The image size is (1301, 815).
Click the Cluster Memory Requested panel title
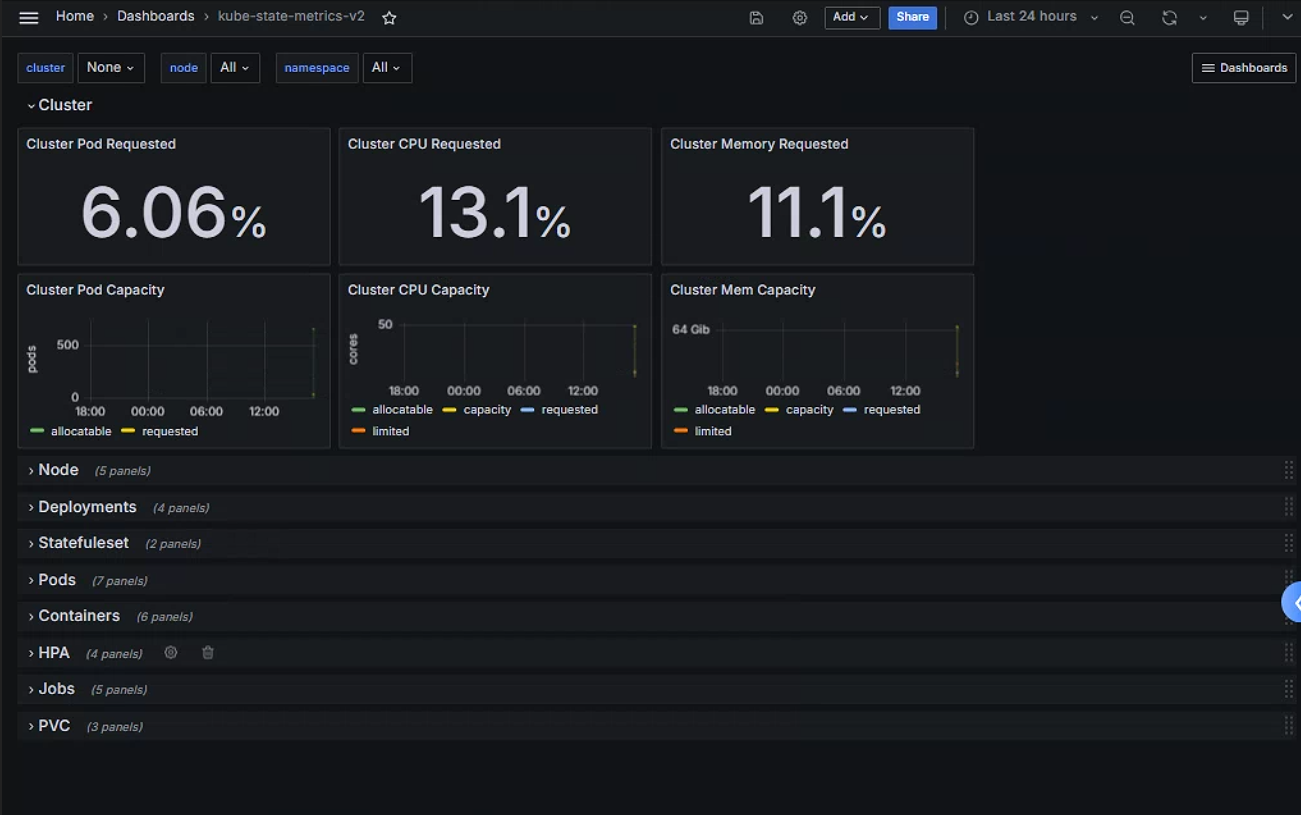[759, 144]
